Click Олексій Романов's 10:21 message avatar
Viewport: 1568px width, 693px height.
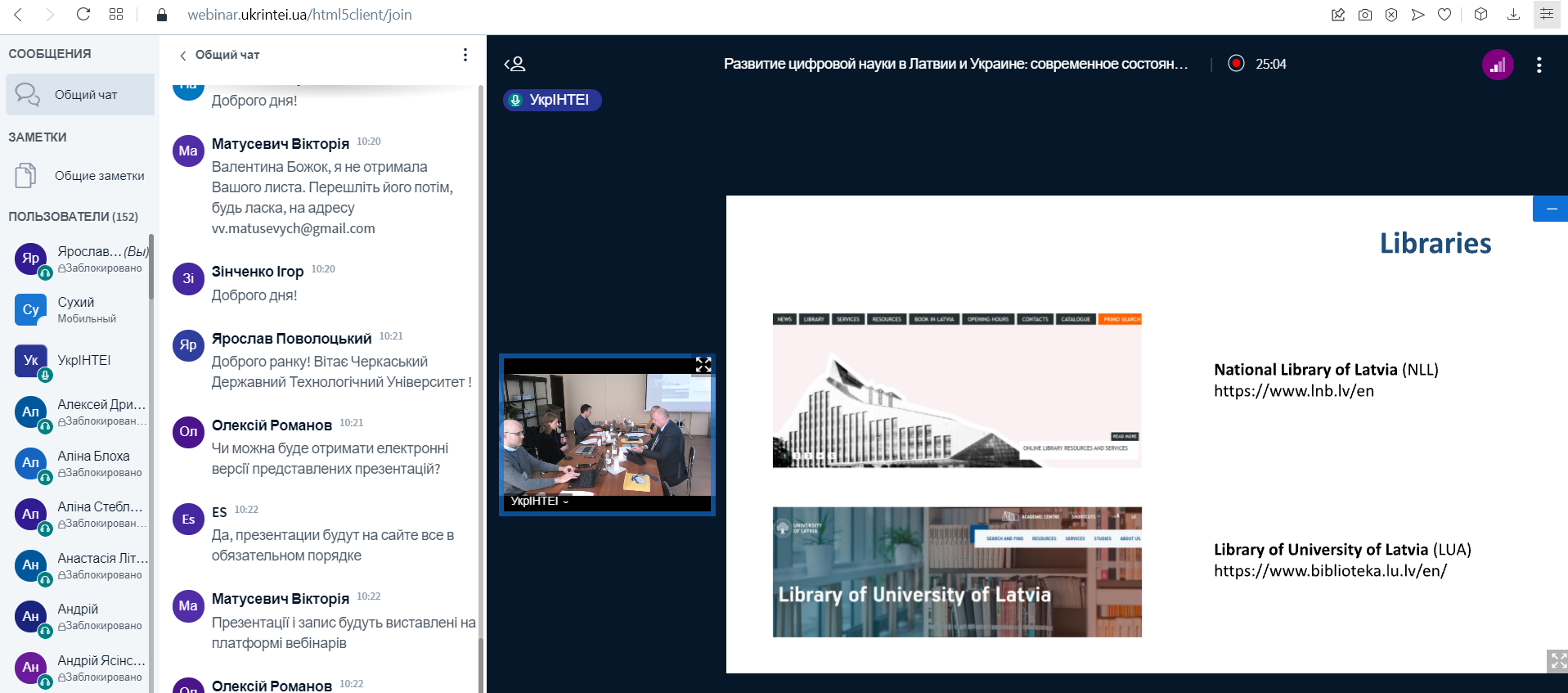[x=188, y=432]
